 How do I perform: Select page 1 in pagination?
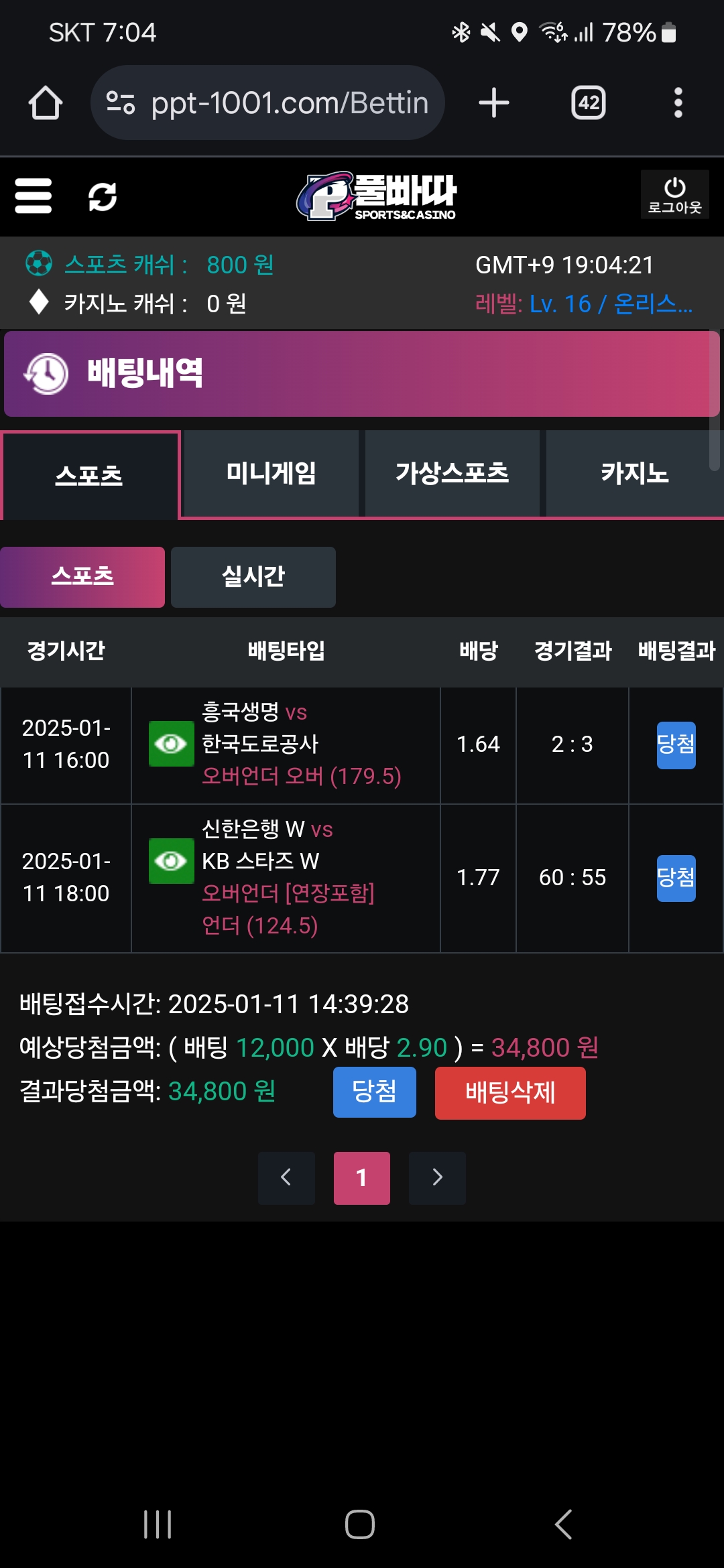[362, 1177]
